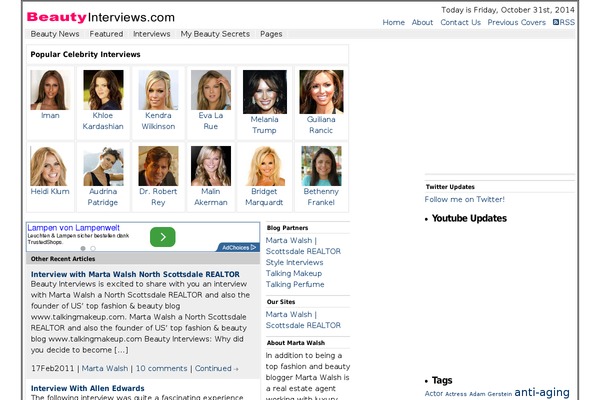Open Kendra Wilkinson's photo thumbnail
Viewport: 600px width, 400px height.
tap(158, 90)
